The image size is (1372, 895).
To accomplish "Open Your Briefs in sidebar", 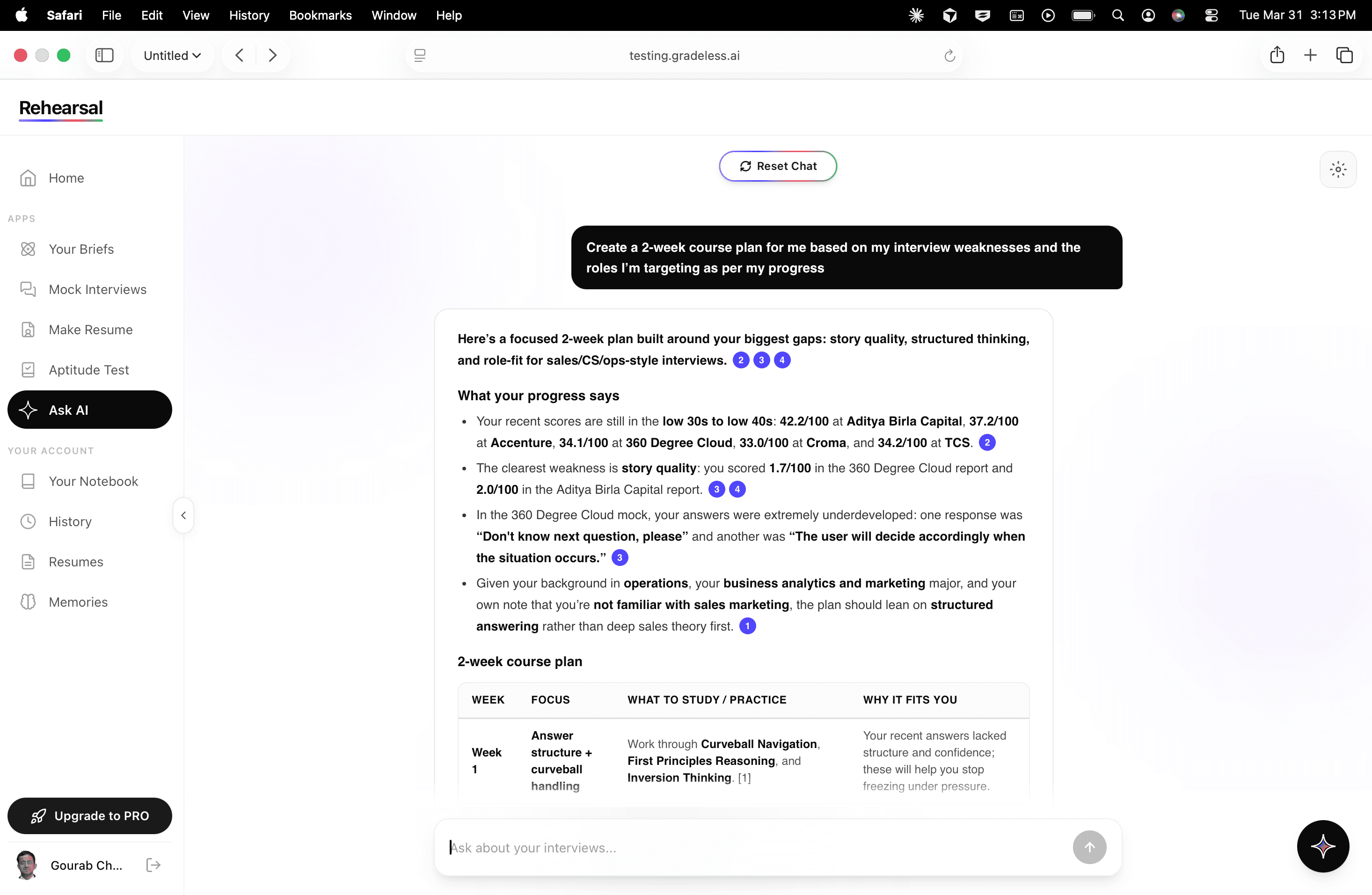I will coord(89,249).
